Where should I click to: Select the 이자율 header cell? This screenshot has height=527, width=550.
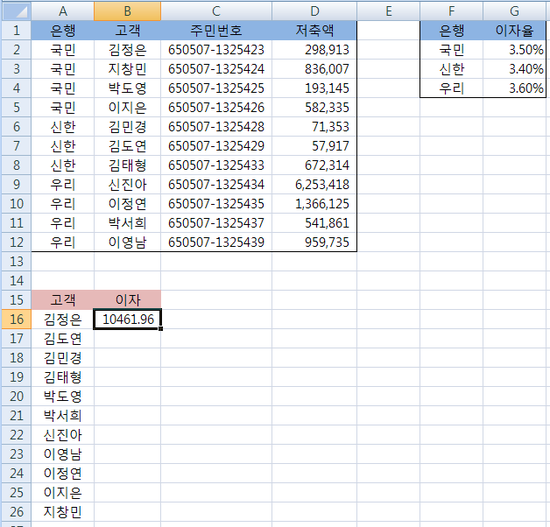tap(514, 31)
